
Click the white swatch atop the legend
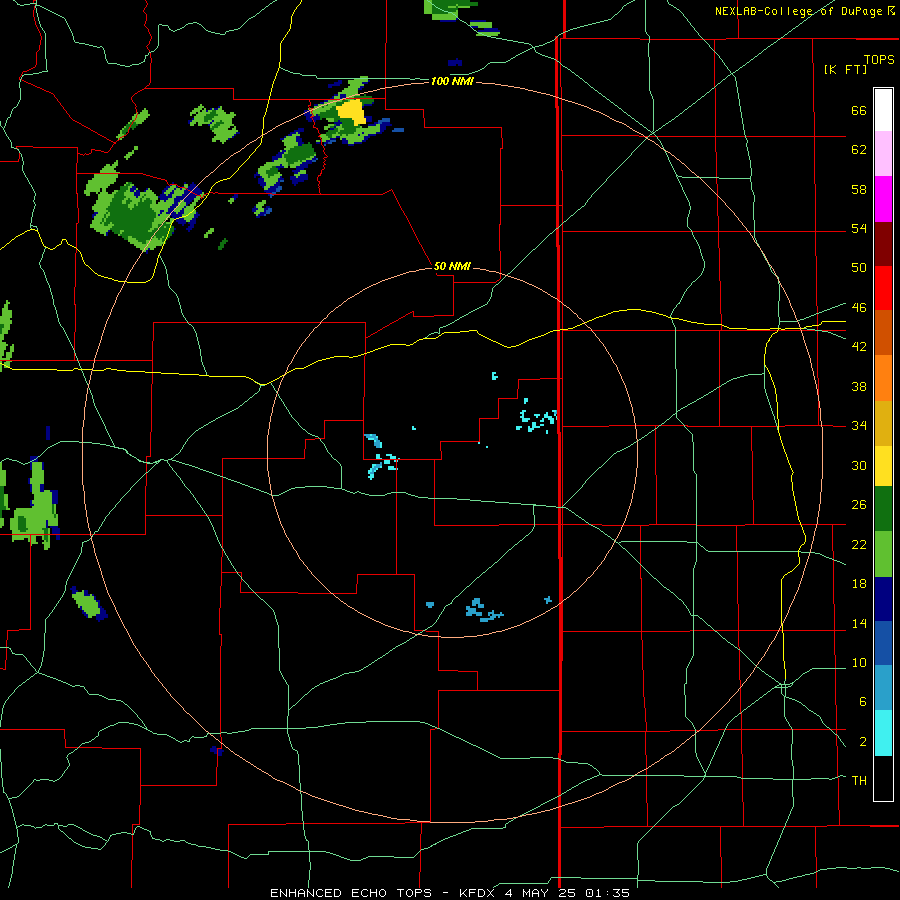[883, 110]
